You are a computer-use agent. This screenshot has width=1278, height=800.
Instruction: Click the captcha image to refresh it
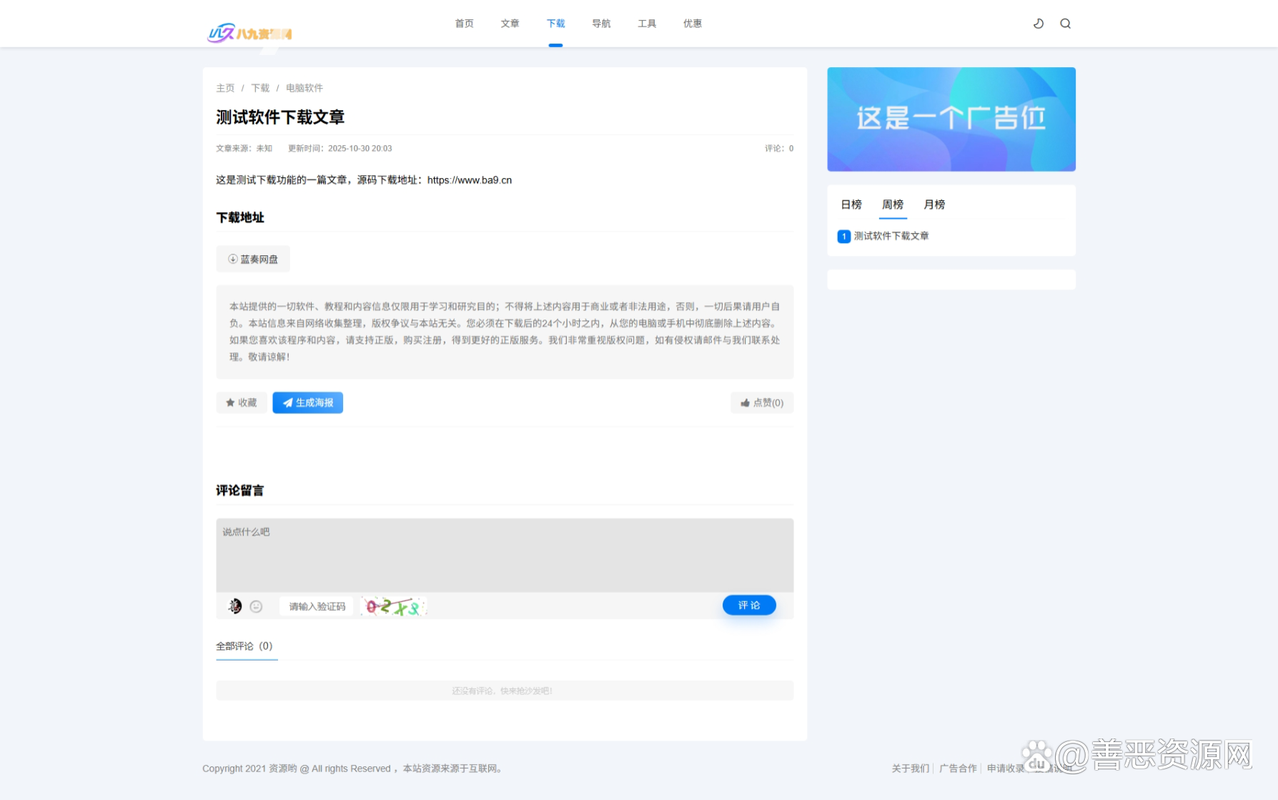point(392,605)
